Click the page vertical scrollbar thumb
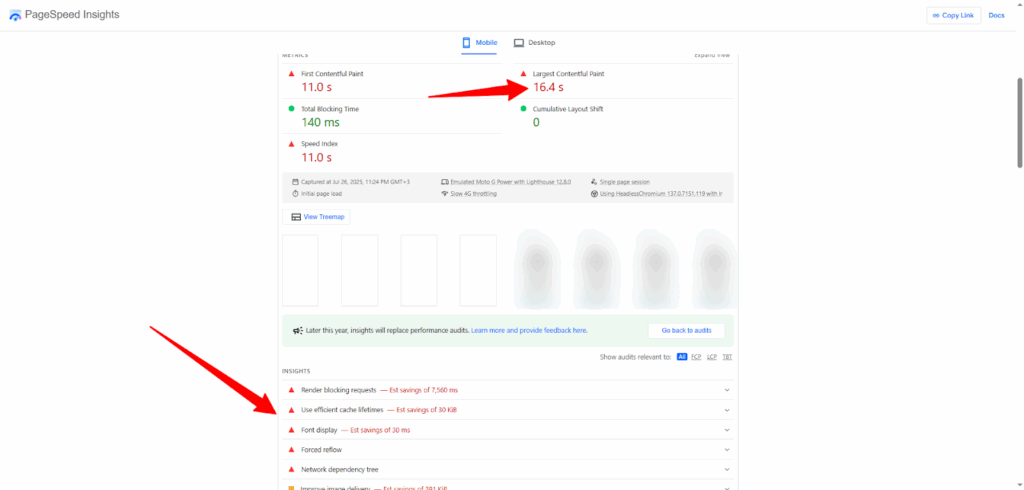The height and width of the screenshot is (490, 1024). coord(1020,123)
